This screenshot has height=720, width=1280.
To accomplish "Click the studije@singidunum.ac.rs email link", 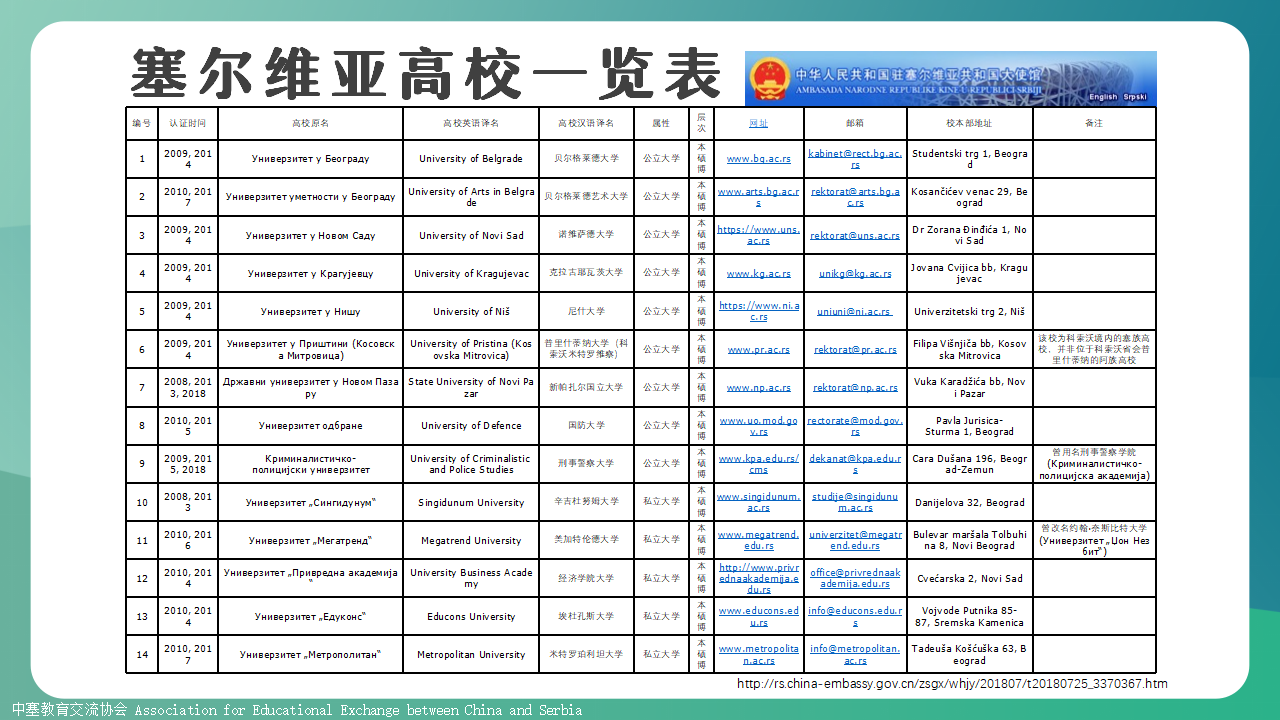I will coord(855,502).
